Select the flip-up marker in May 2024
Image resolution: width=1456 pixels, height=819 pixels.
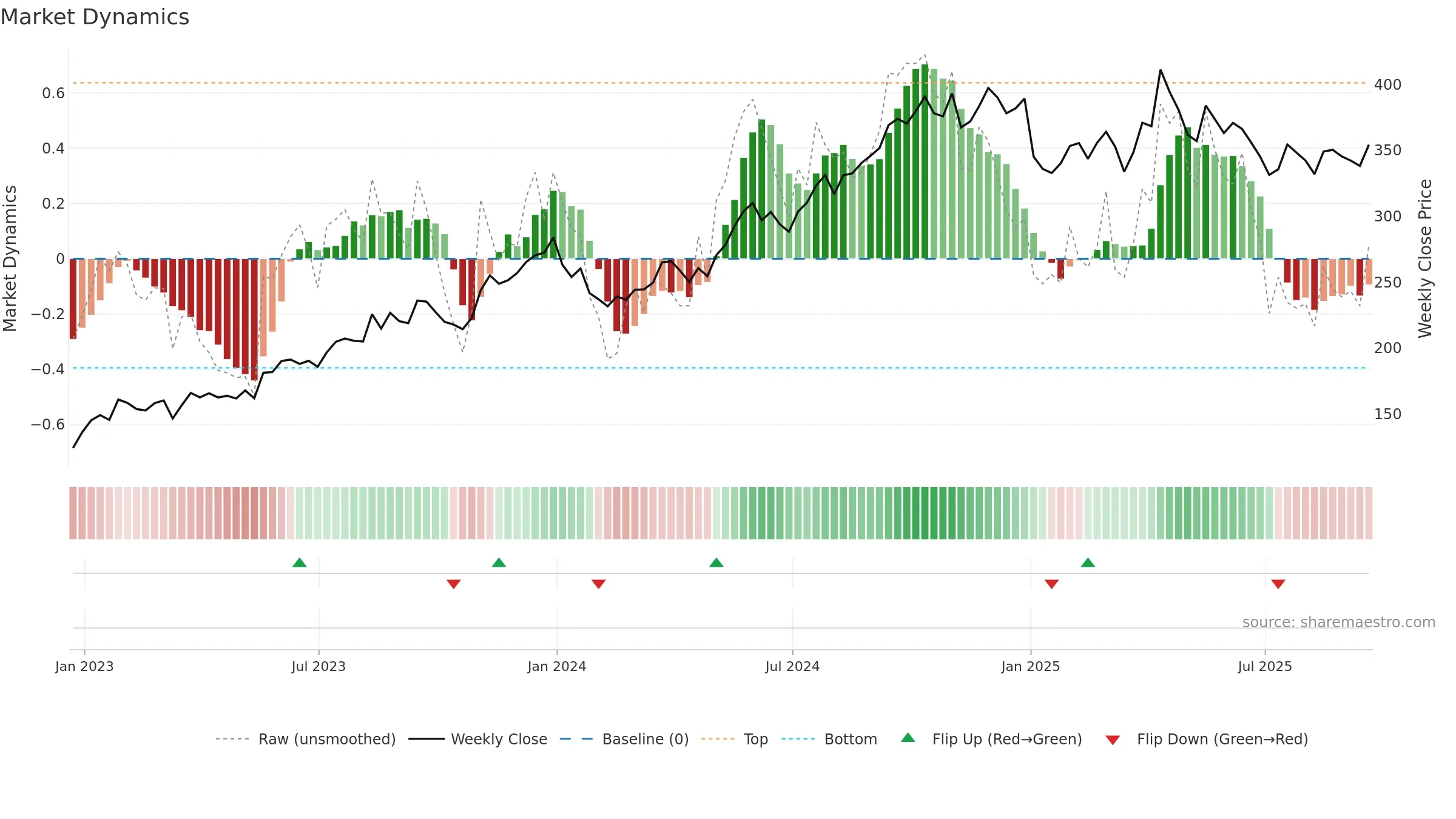point(716,562)
